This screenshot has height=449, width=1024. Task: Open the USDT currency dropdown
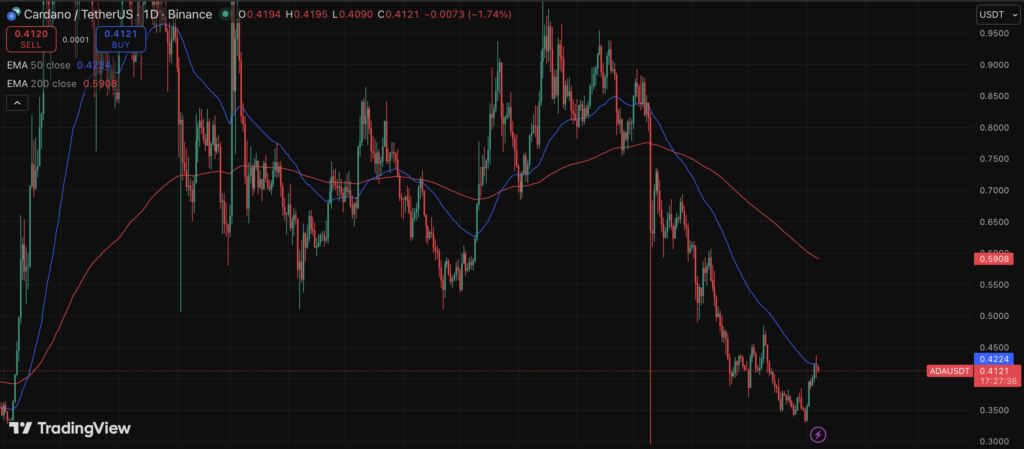point(992,14)
